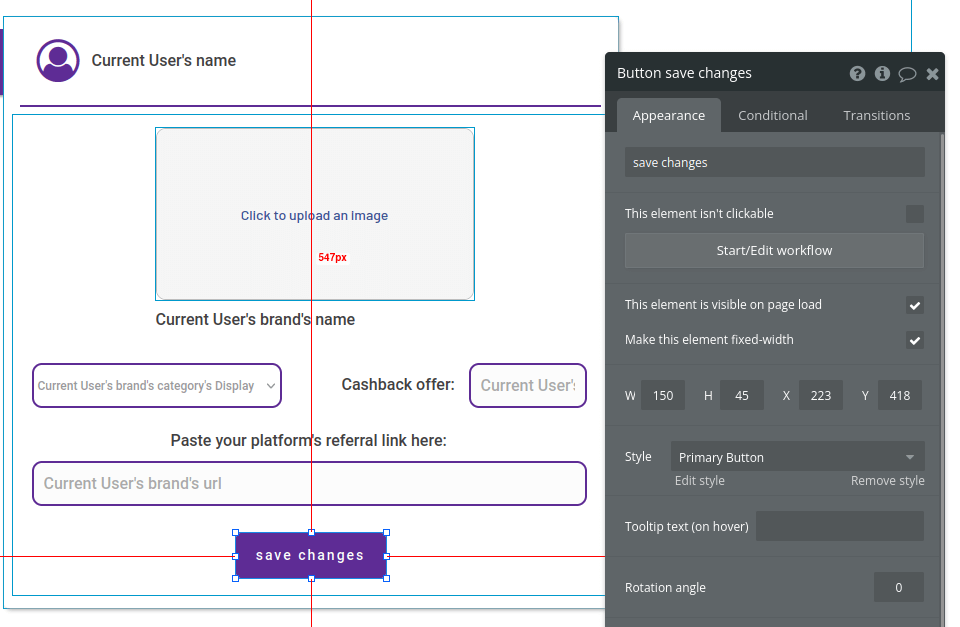Image resolution: width=960 pixels, height=627 pixels.
Task: Open Edit style for Primary Button
Action: 697,480
